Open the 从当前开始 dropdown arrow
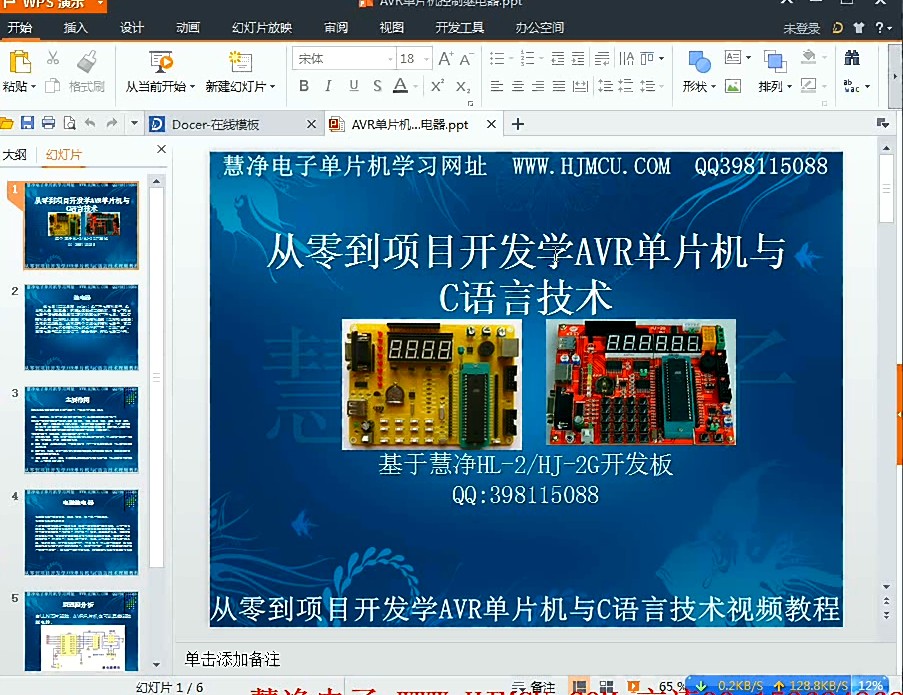Screen dimensions: 903x695 point(192,87)
